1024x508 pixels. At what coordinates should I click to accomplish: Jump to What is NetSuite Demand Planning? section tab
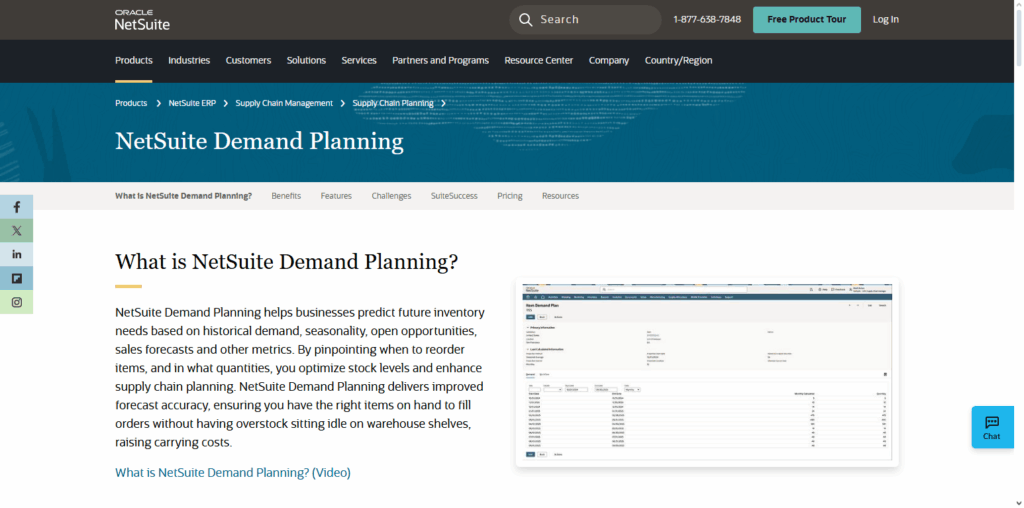(x=184, y=196)
